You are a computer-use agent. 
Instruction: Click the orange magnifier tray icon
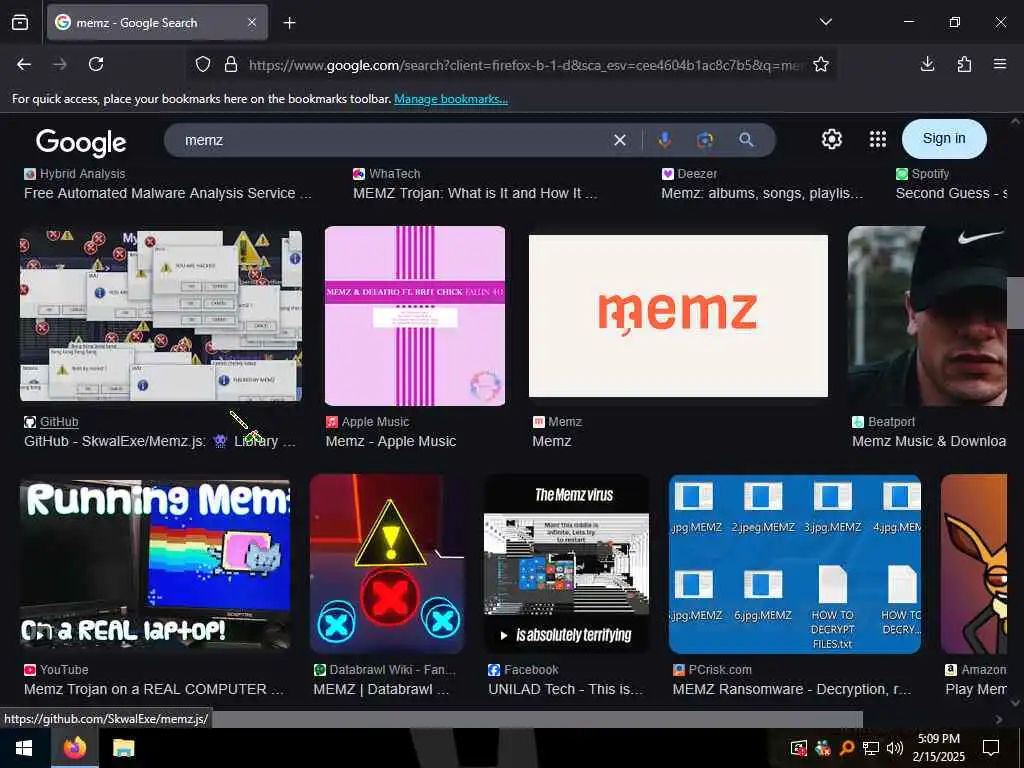tap(846, 748)
